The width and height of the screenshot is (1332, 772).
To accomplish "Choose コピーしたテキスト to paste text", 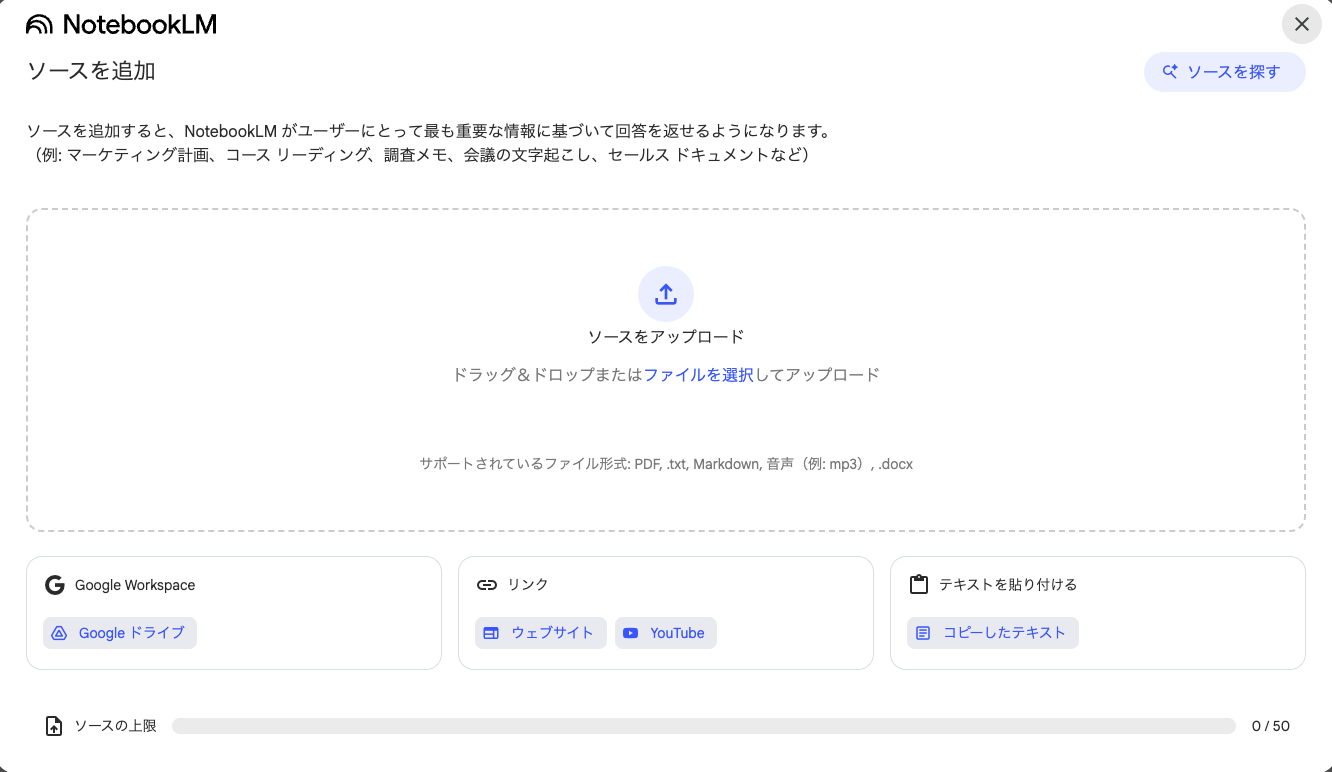I will pyautogui.click(x=992, y=632).
